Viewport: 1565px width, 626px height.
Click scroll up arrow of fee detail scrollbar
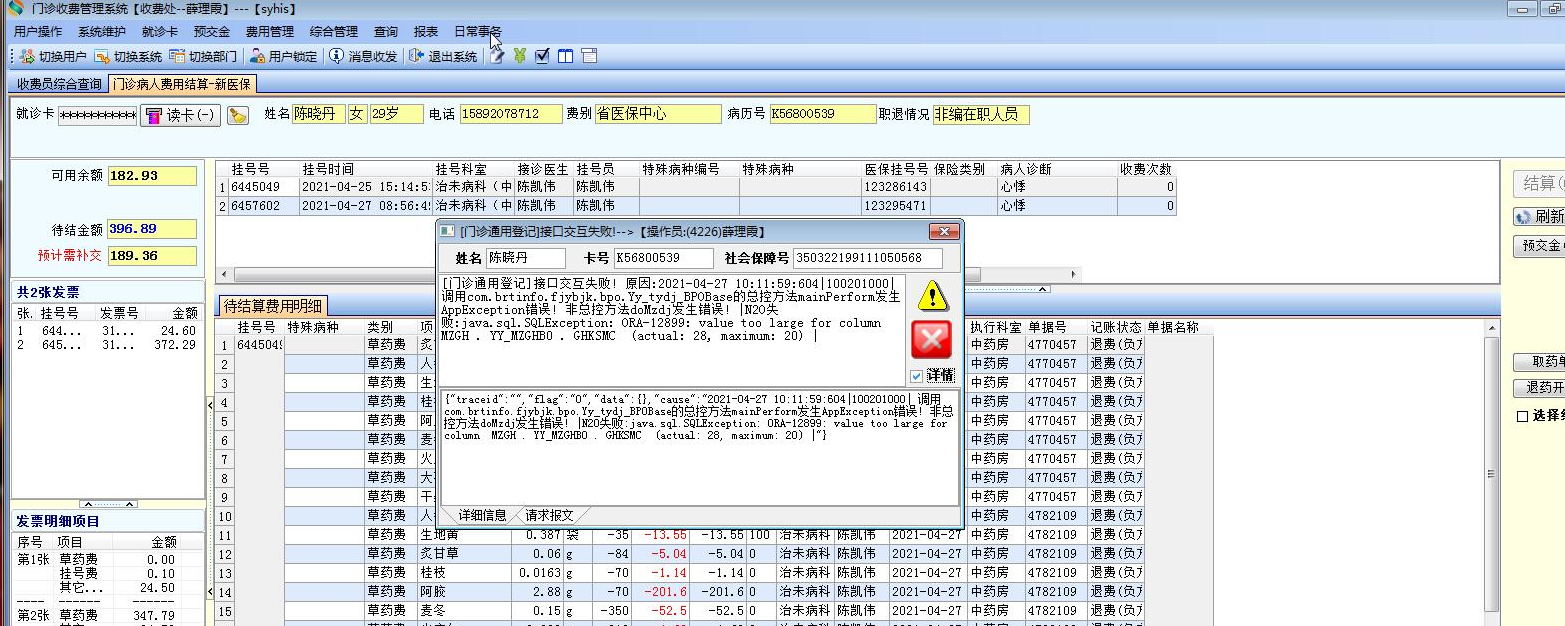click(x=1492, y=329)
